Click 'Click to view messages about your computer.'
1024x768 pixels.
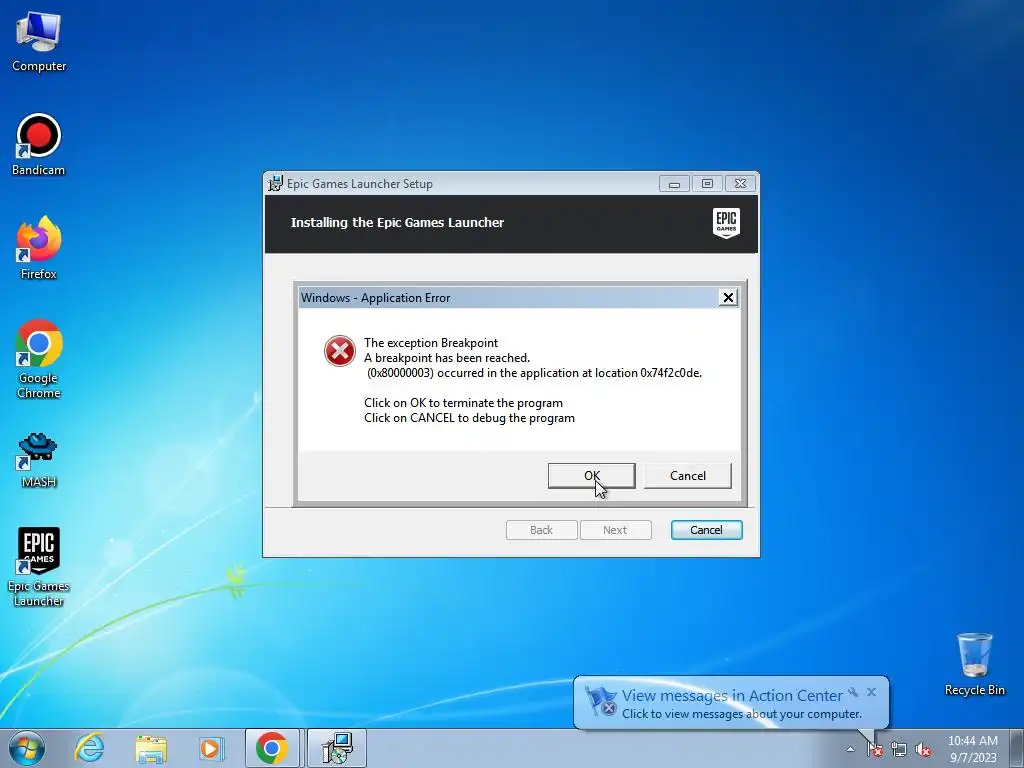pyautogui.click(x=742, y=714)
